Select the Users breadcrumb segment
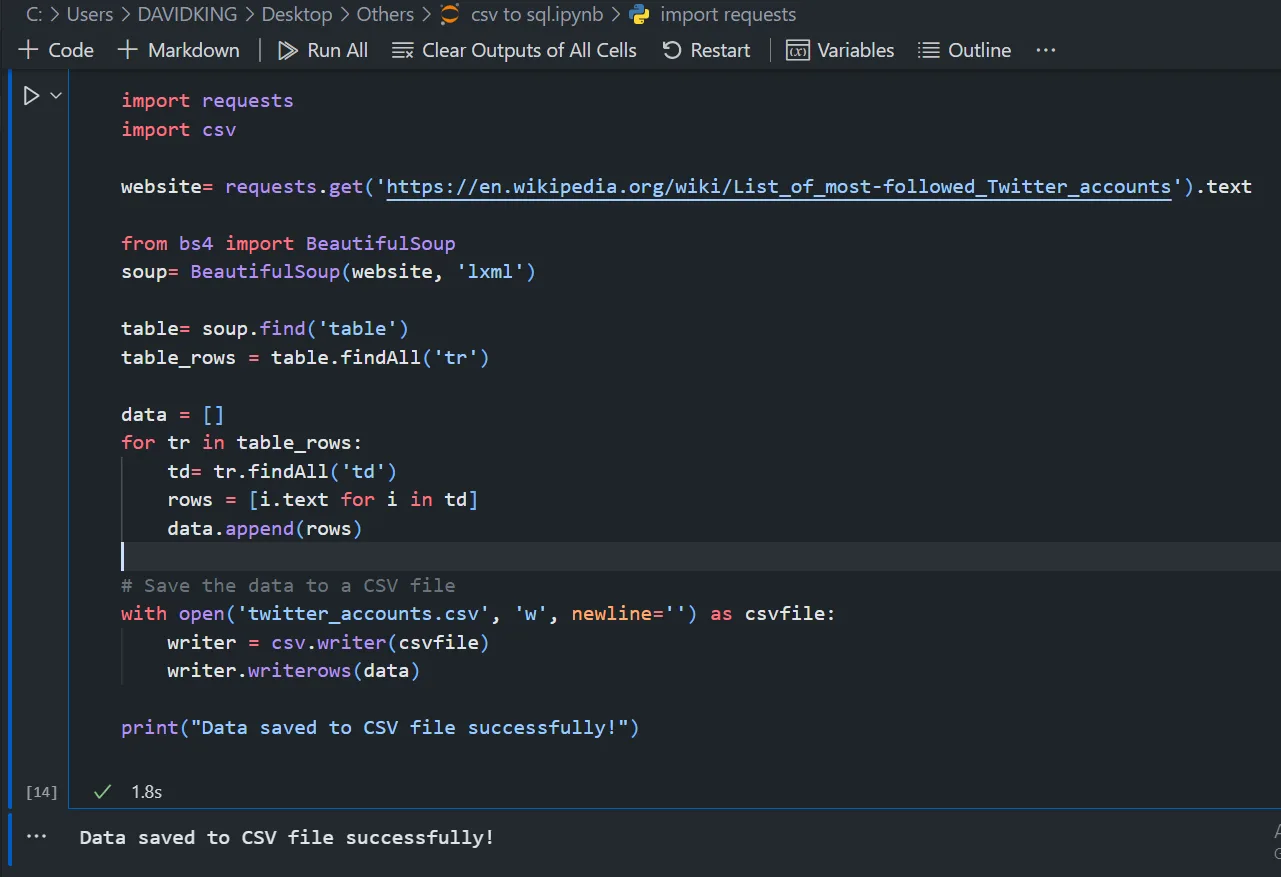The image size is (1281, 877). [90, 15]
